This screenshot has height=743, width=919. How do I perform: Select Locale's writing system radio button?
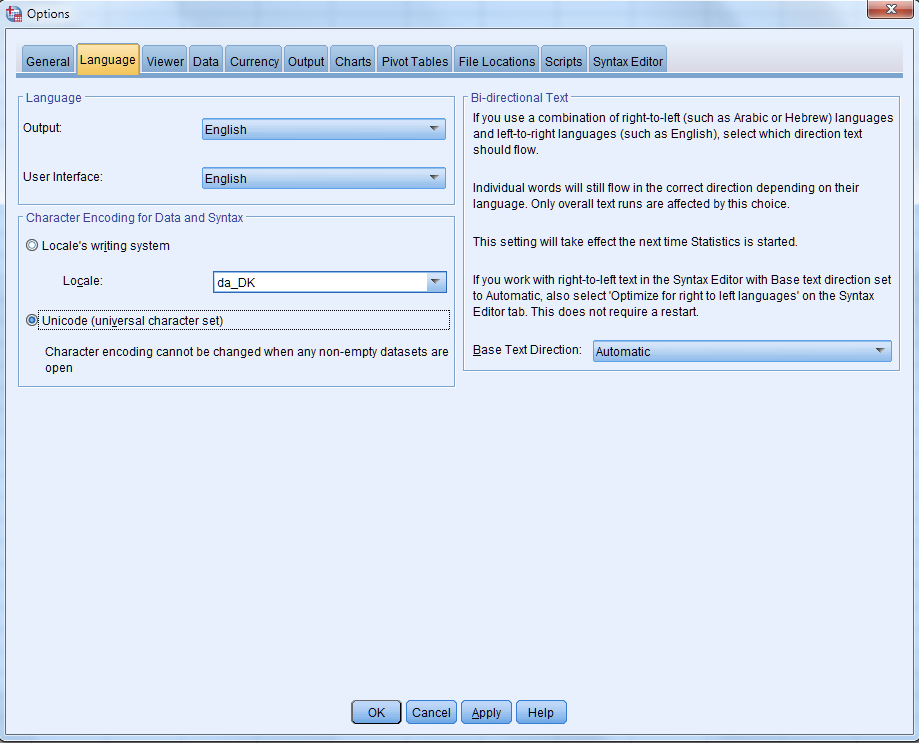tap(33, 246)
